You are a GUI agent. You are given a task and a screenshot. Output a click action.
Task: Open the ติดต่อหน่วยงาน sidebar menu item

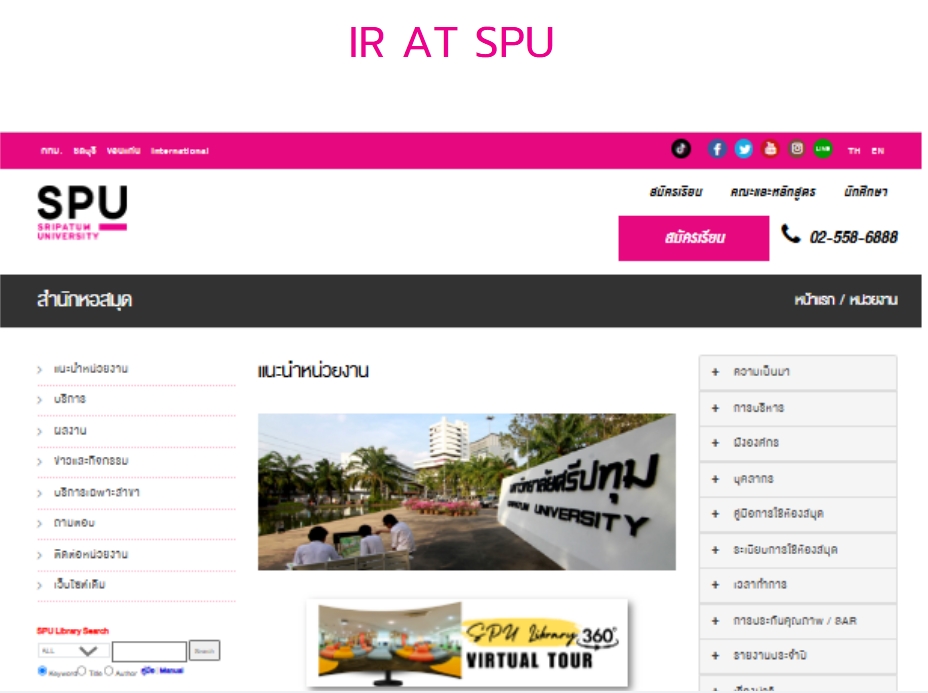click(91, 555)
